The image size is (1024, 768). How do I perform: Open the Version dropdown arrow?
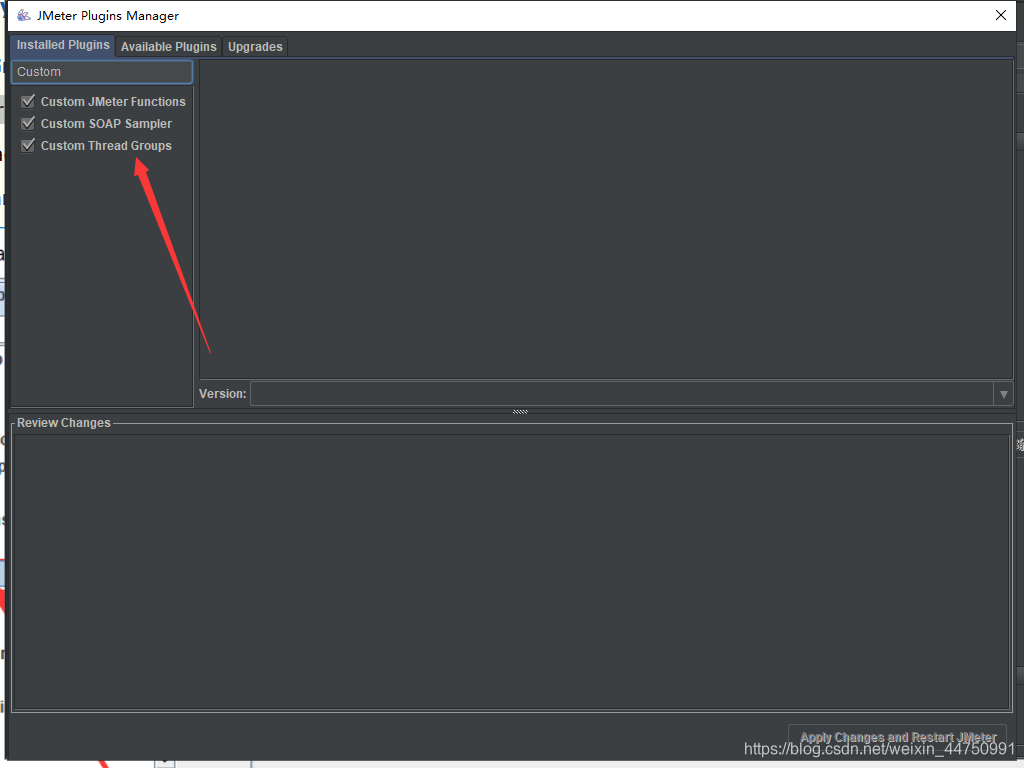(x=1003, y=394)
